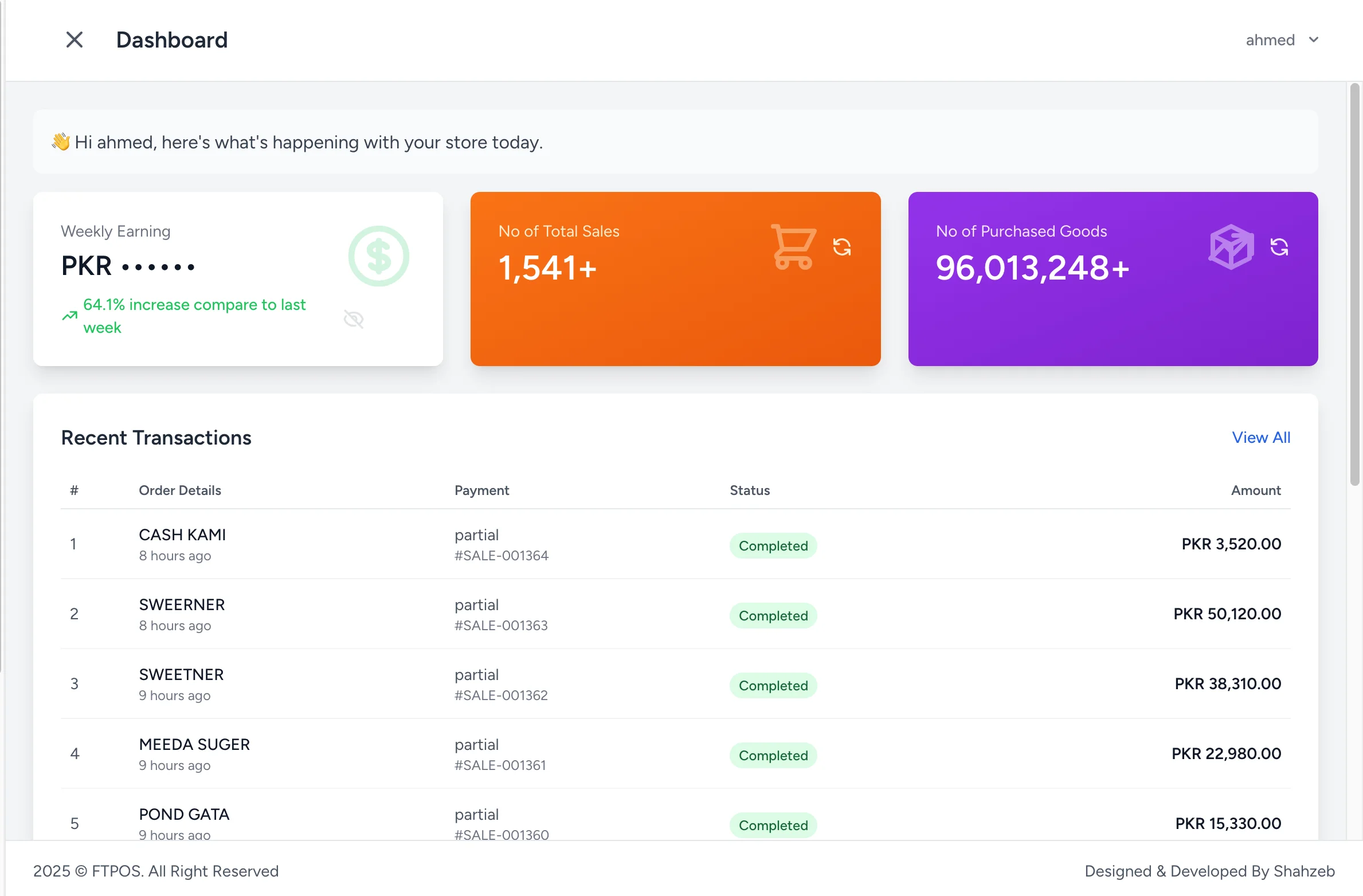Reveal the hidden Weekly Earning amount
This screenshot has width=1363, height=896.
click(354, 319)
